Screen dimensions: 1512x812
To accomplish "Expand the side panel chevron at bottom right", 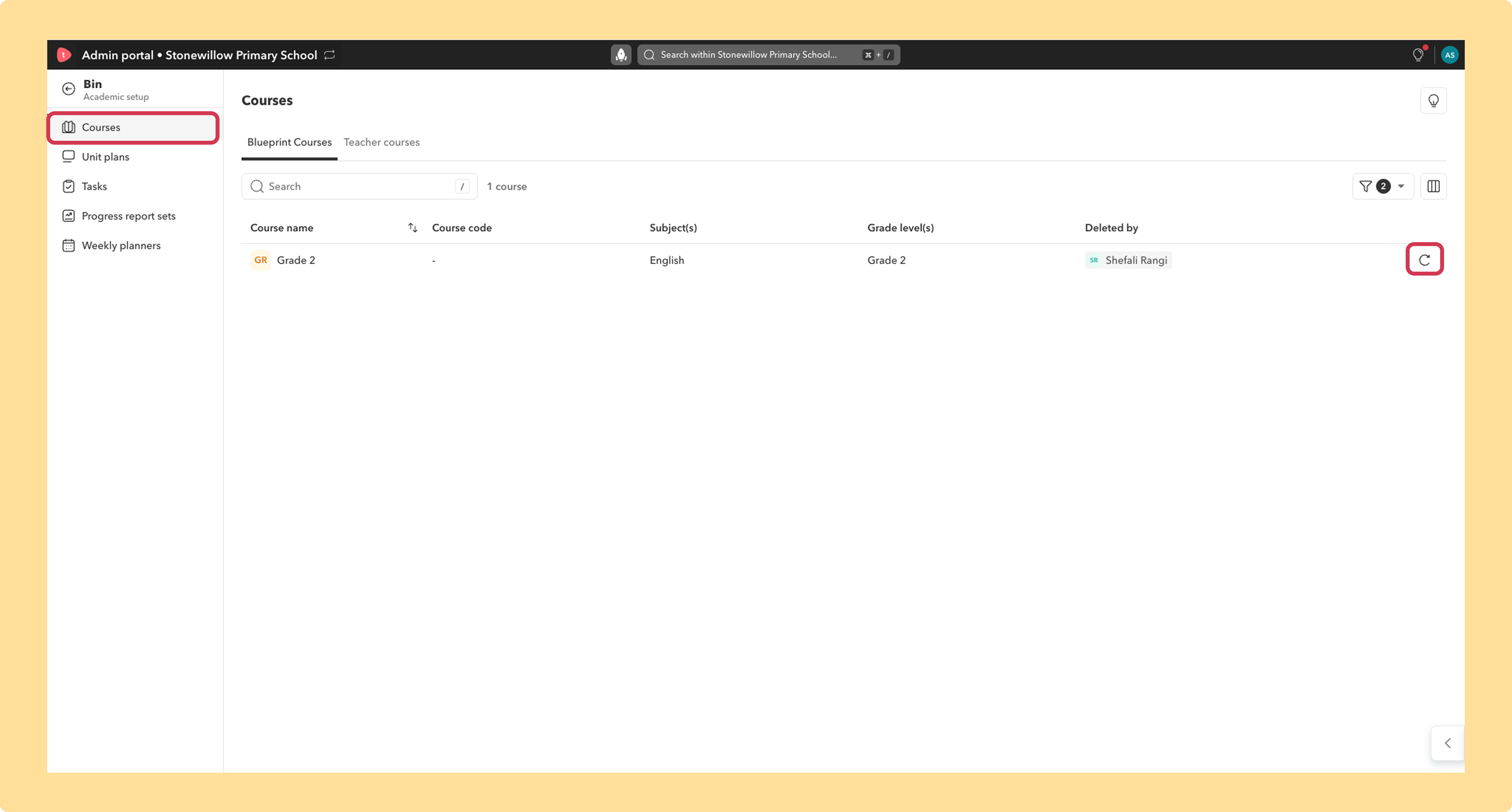I will pos(1448,743).
